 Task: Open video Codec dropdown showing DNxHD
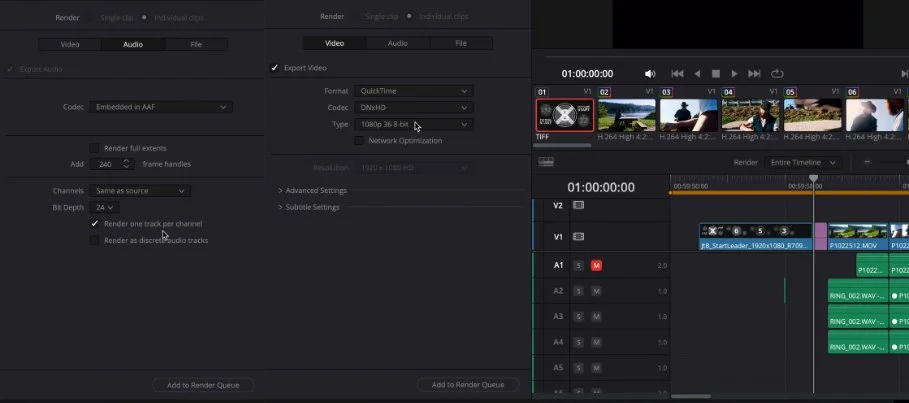413,108
